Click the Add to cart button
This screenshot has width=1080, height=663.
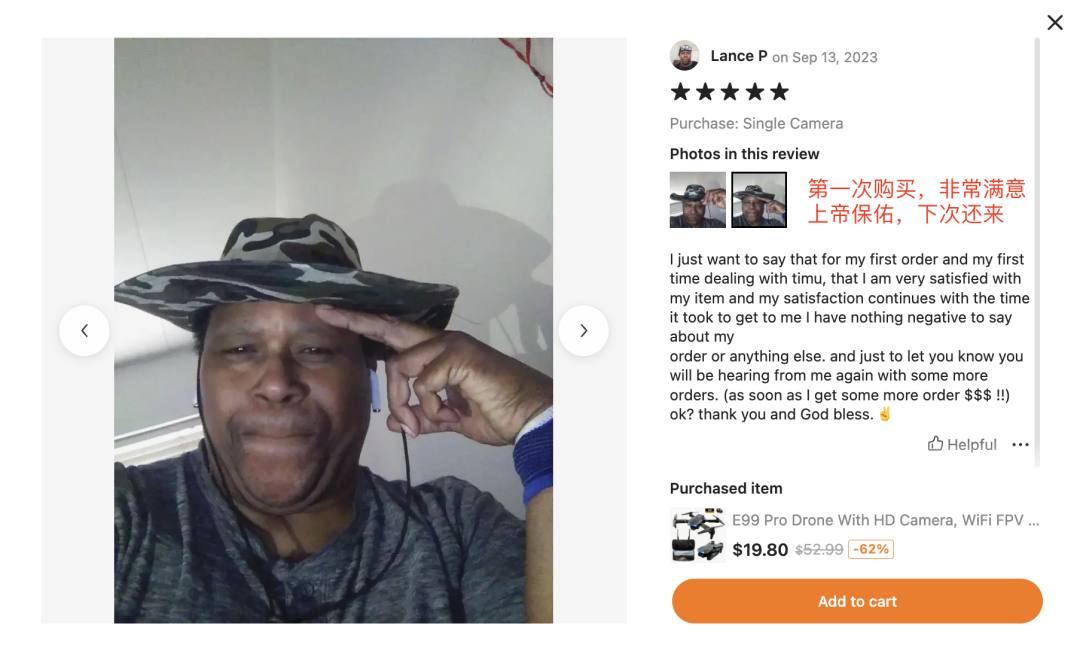point(857,601)
